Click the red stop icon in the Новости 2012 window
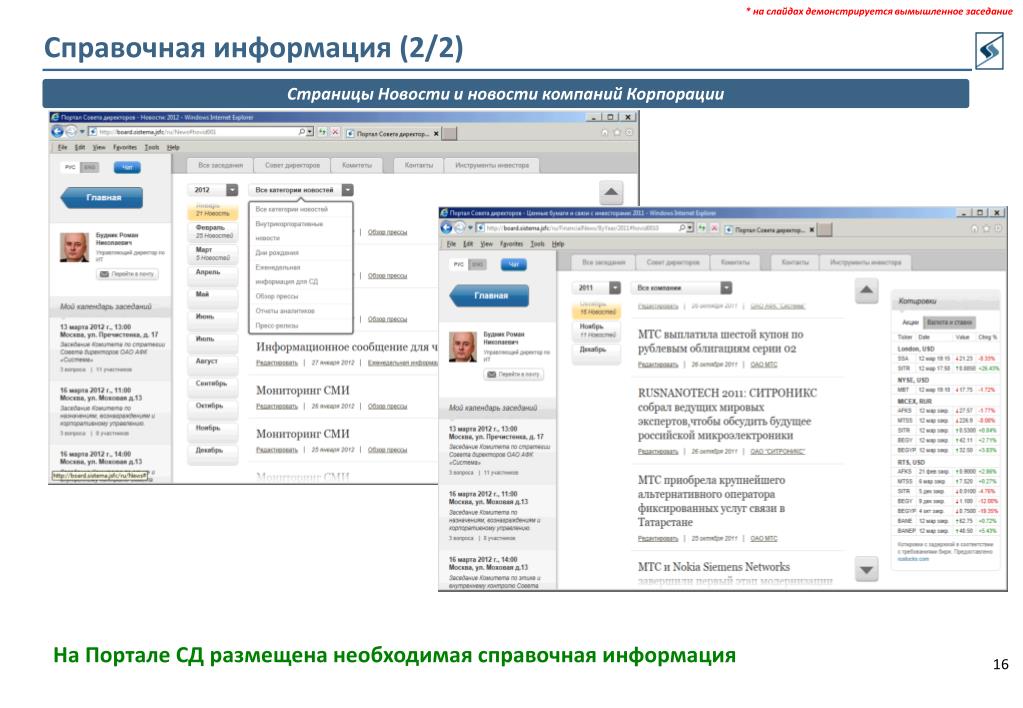The height and width of the screenshot is (708, 1023). (x=335, y=132)
